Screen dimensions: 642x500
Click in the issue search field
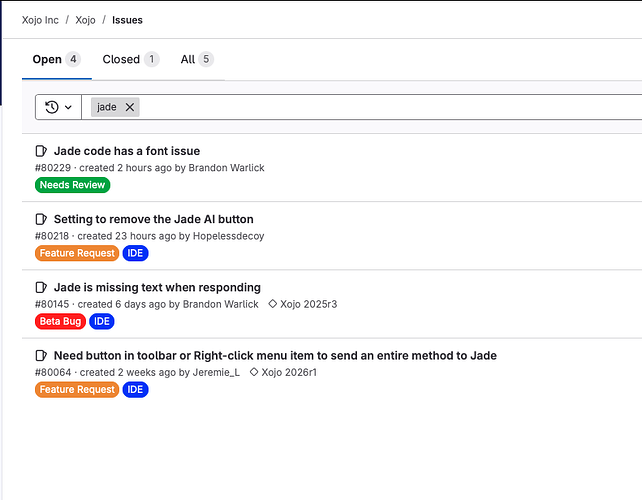pos(380,107)
